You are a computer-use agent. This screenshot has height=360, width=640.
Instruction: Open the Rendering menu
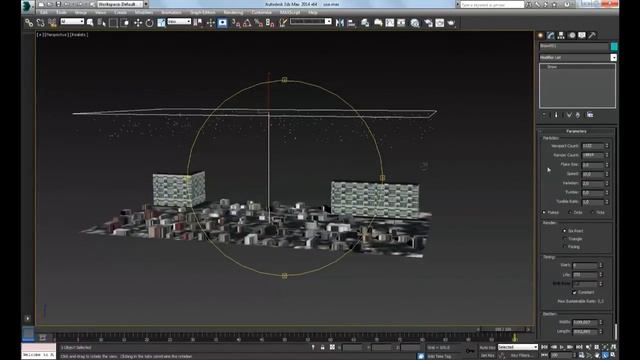233,12
